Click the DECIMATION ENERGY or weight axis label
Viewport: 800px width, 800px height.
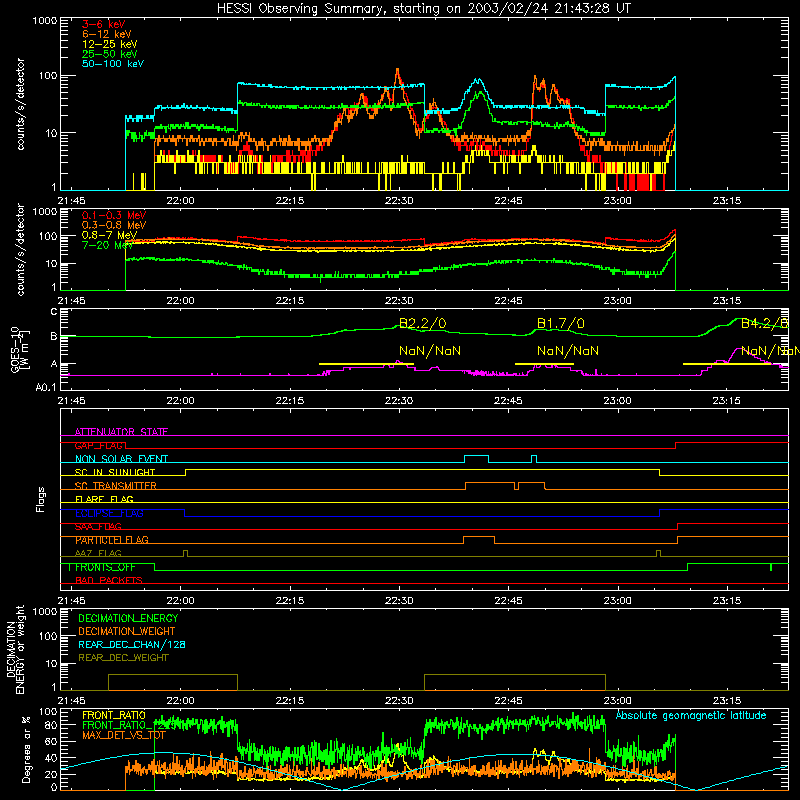point(15,649)
